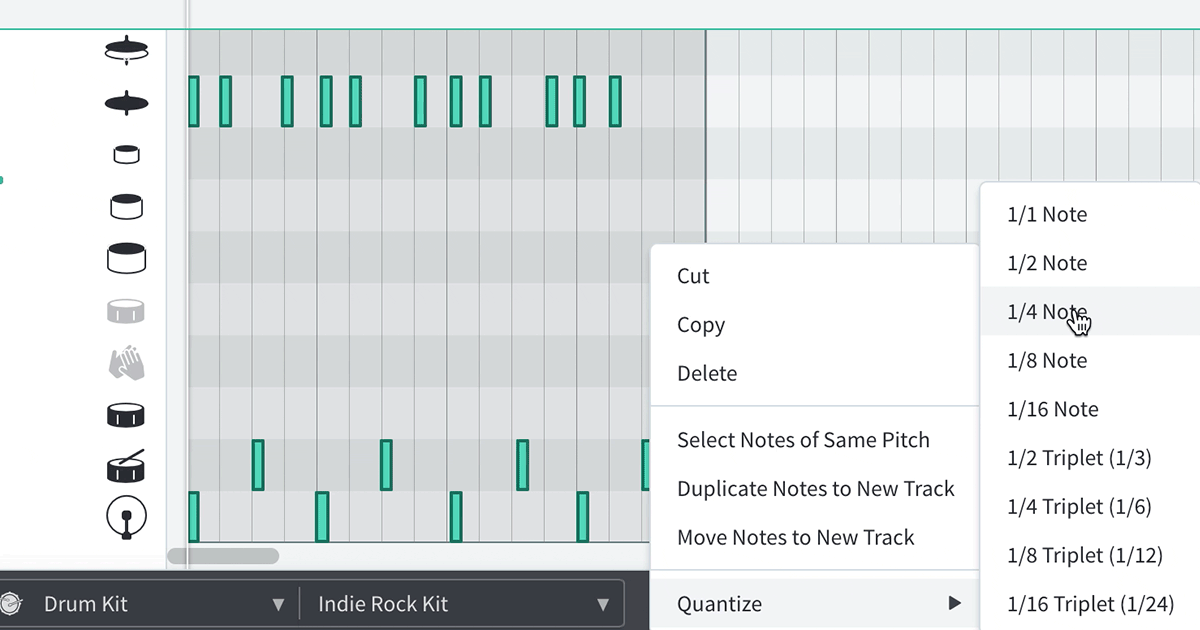Click Duplicate Notes to New Track
This screenshot has height=630, width=1200.
click(815, 489)
